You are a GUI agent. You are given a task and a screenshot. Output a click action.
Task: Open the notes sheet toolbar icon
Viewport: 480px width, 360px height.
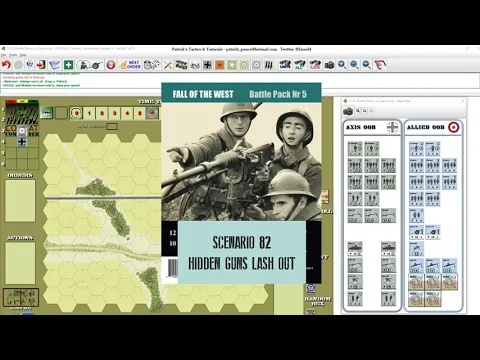pyautogui.click(x=54, y=65)
